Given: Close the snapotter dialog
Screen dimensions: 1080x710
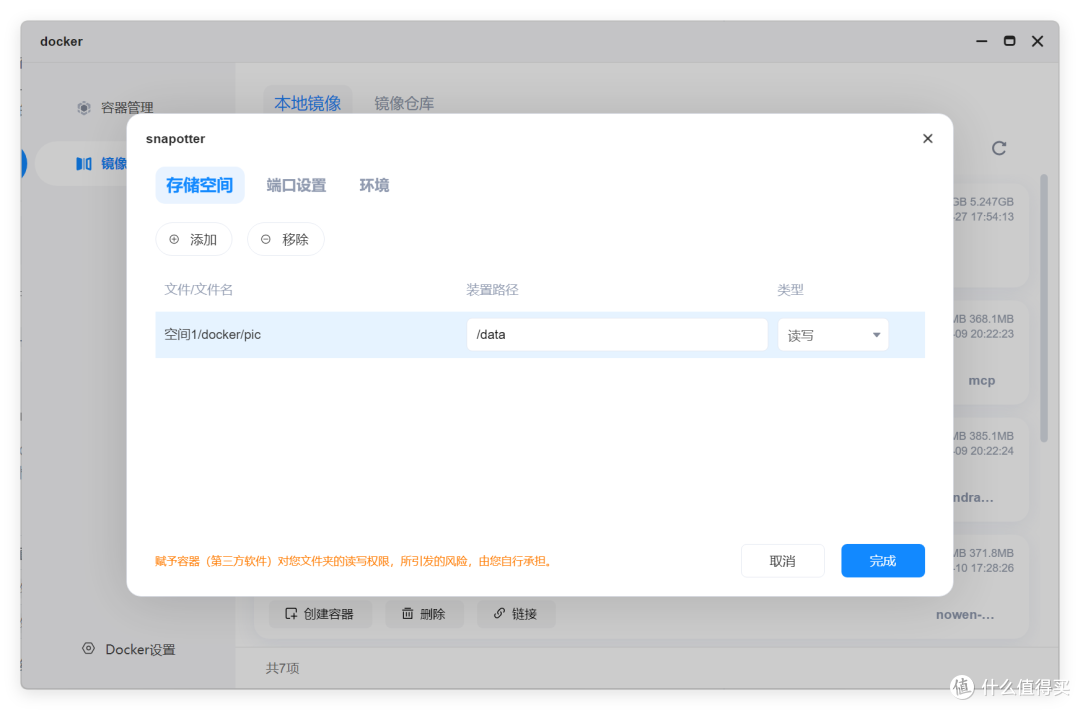Looking at the screenshot, I should click(x=927, y=138).
